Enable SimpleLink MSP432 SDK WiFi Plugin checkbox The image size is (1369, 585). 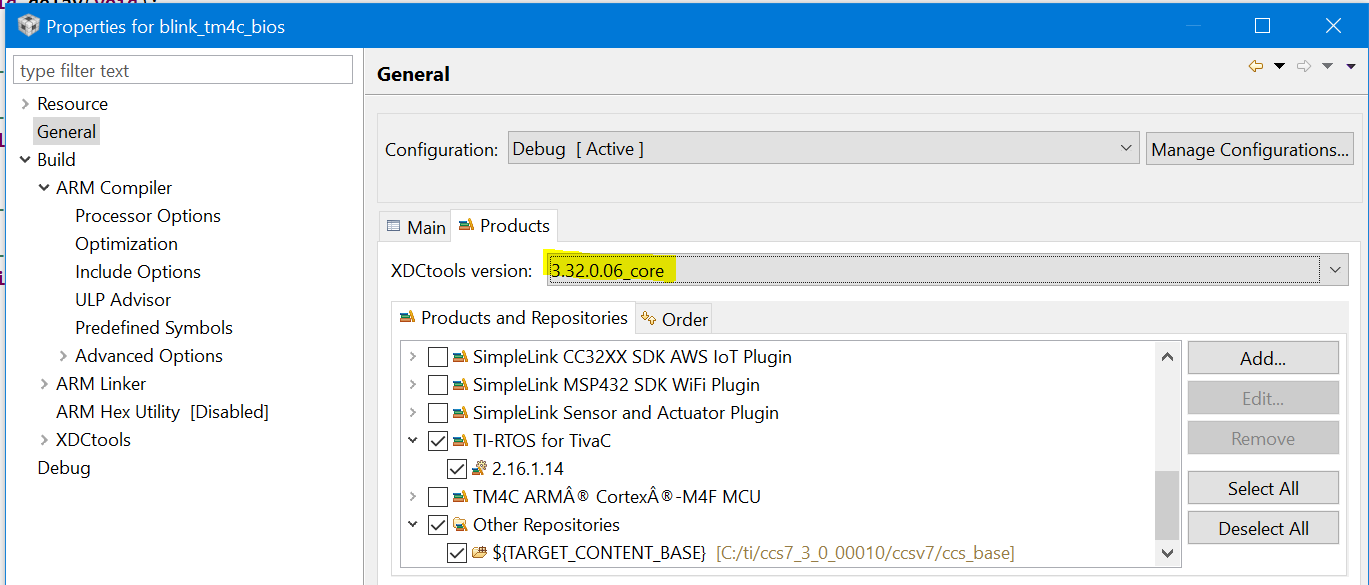[x=438, y=385]
